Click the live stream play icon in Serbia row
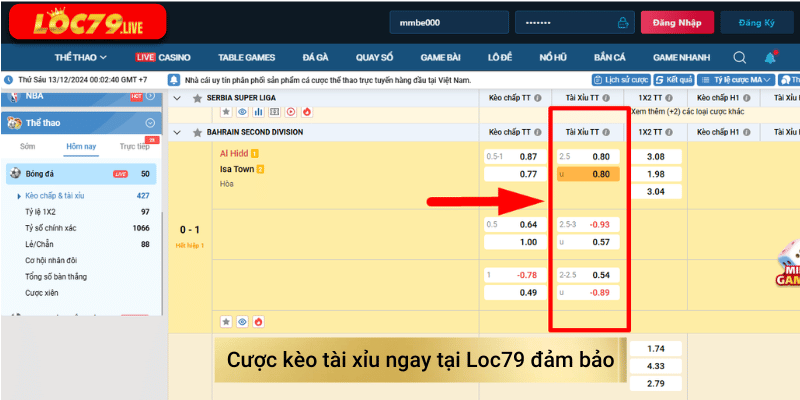The height and width of the screenshot is (400, 800). 290,112
